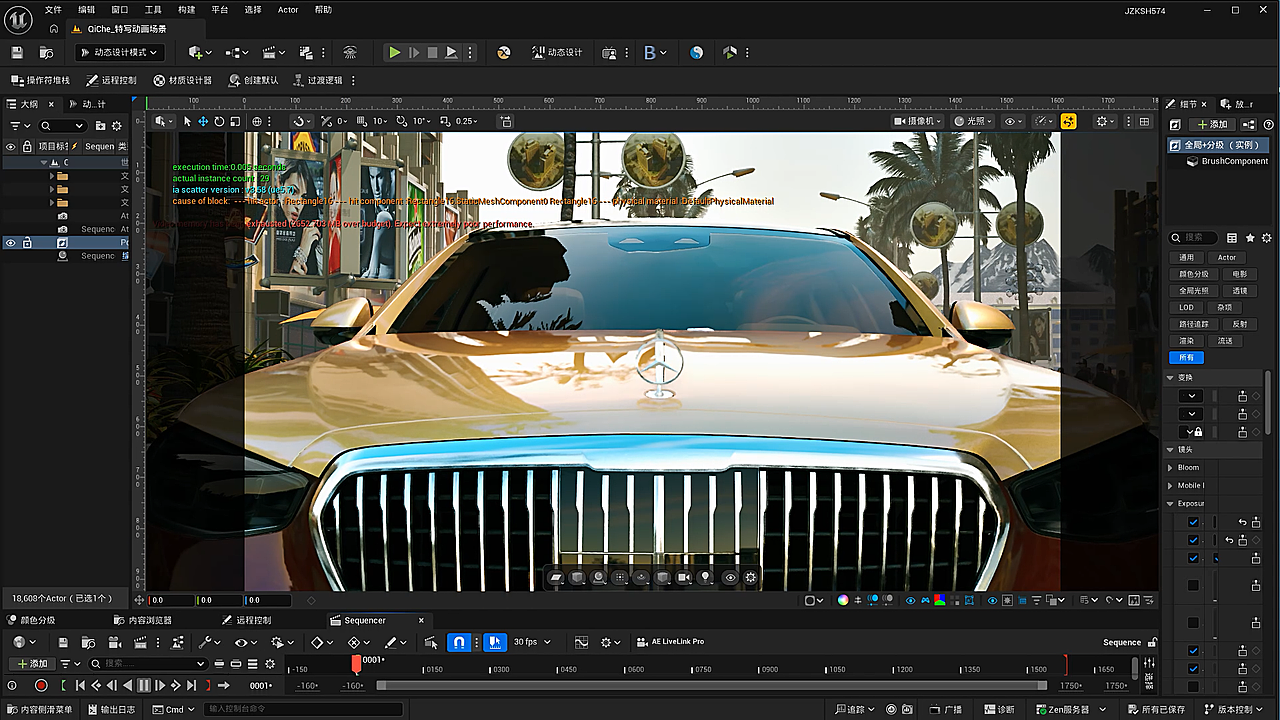Jump to sequence start
The width and height of the screenshot is (1280, 720).
[x=80, y=685]
